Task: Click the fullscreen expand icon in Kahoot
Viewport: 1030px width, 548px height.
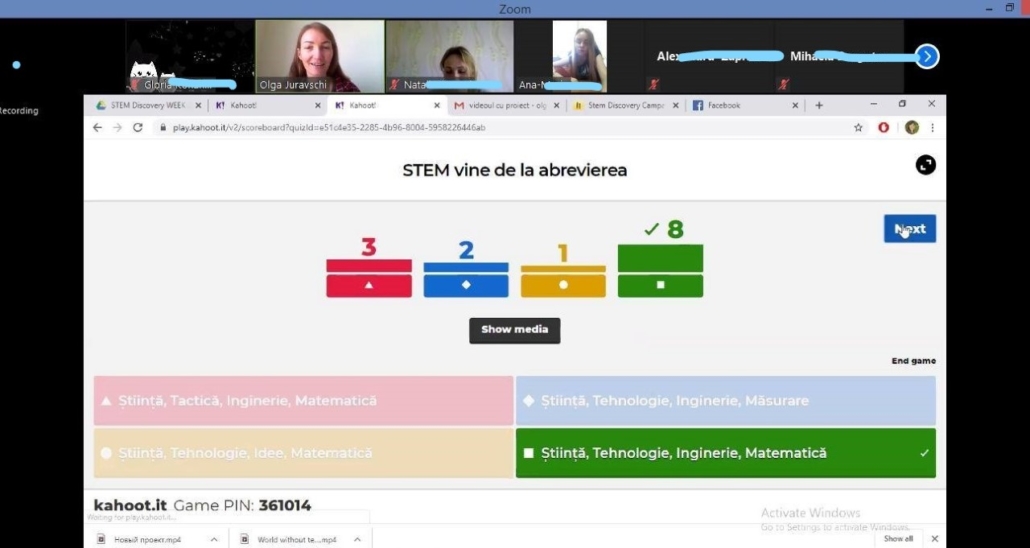Action: pyautogui.click(x=925, y=165)
